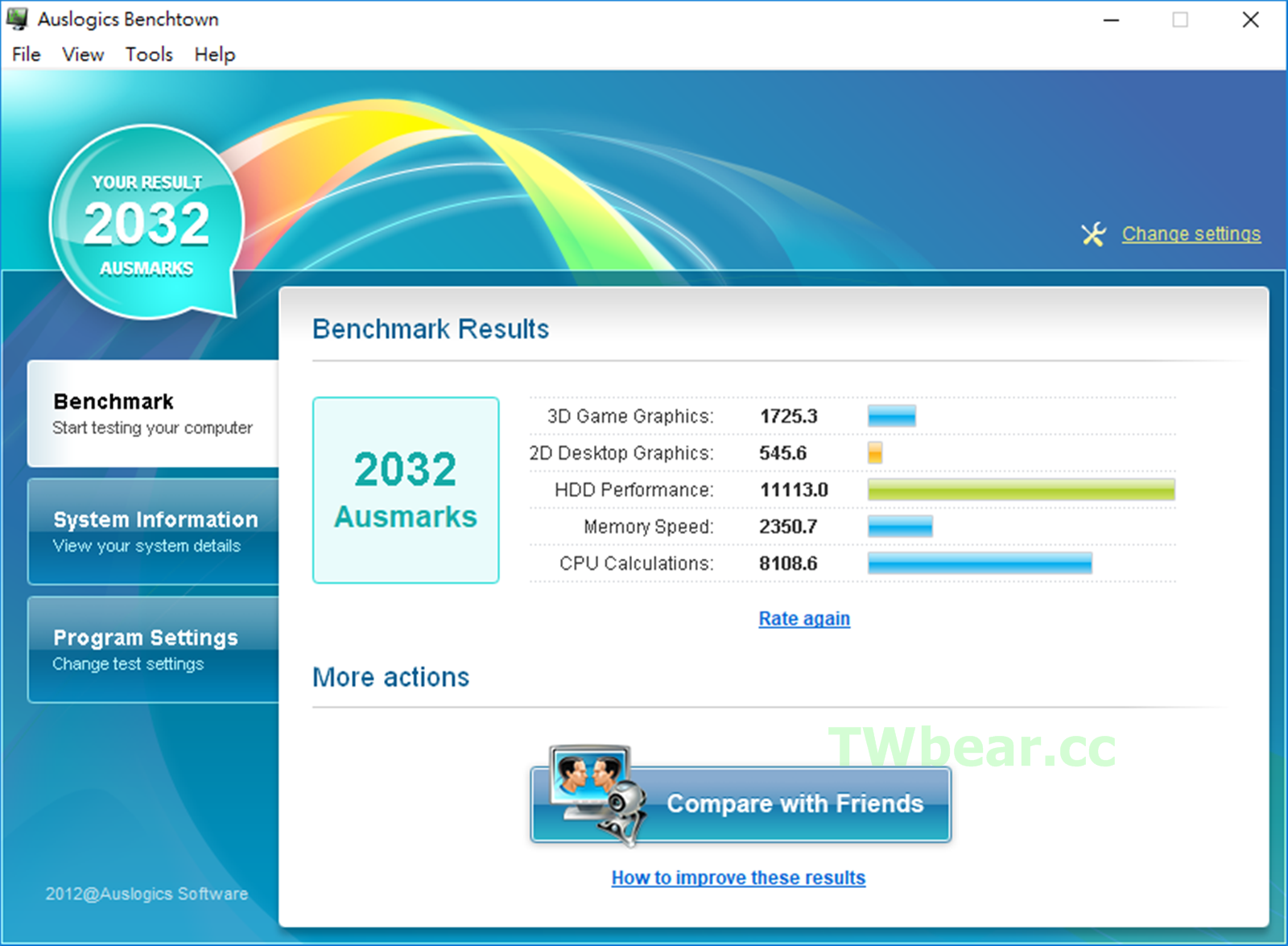Click the orange 2D Desktop Graphics bar
The width and height of the screenshot is (1288, 946).
[x=875, y=452]
